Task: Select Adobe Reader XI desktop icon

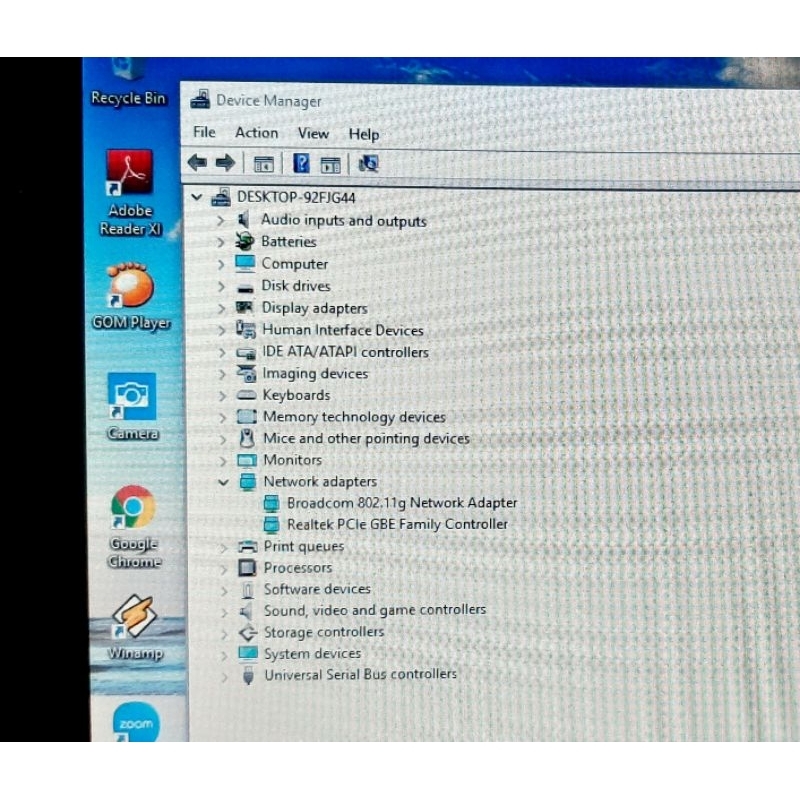Action: [130, 193]
